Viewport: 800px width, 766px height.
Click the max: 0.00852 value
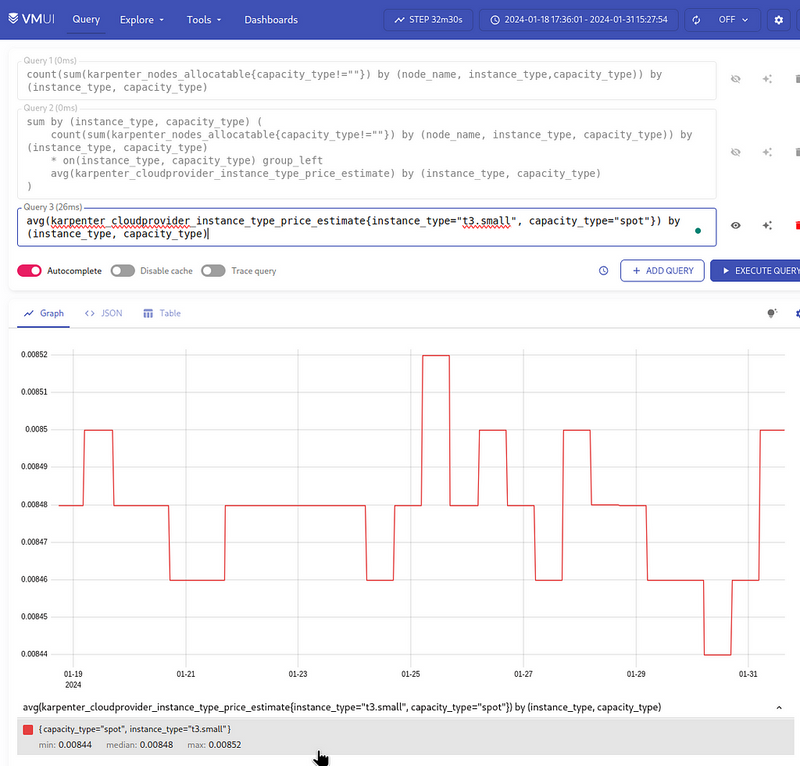click(x=214, y=745)
